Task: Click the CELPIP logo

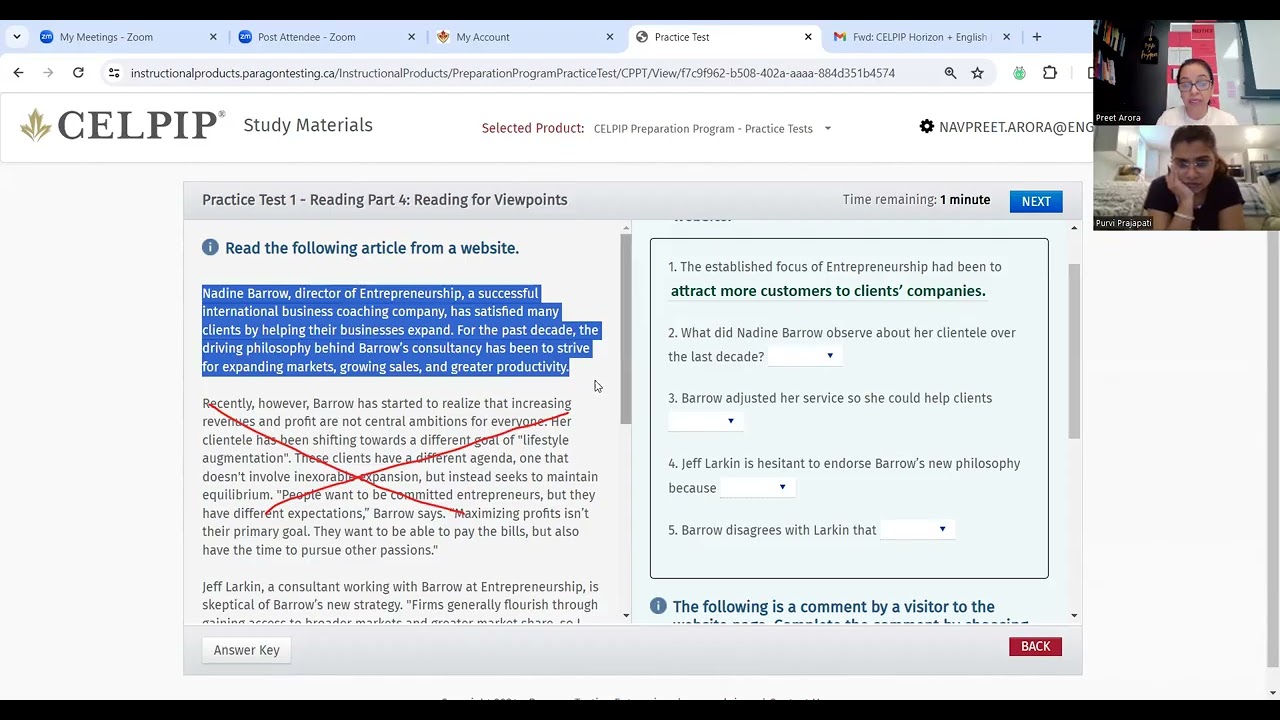Action: click(x=122, y=125)
